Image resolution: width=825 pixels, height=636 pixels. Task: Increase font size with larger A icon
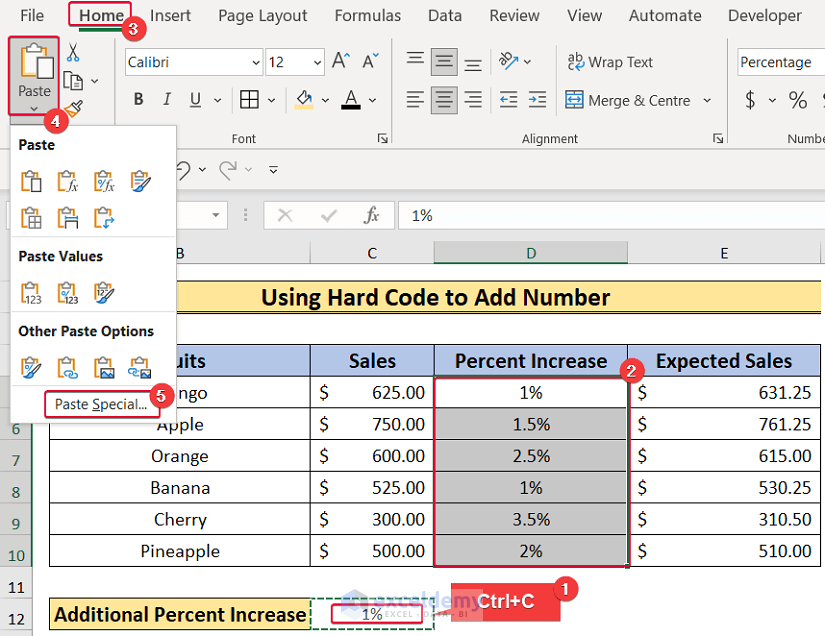tap(340, 61)
